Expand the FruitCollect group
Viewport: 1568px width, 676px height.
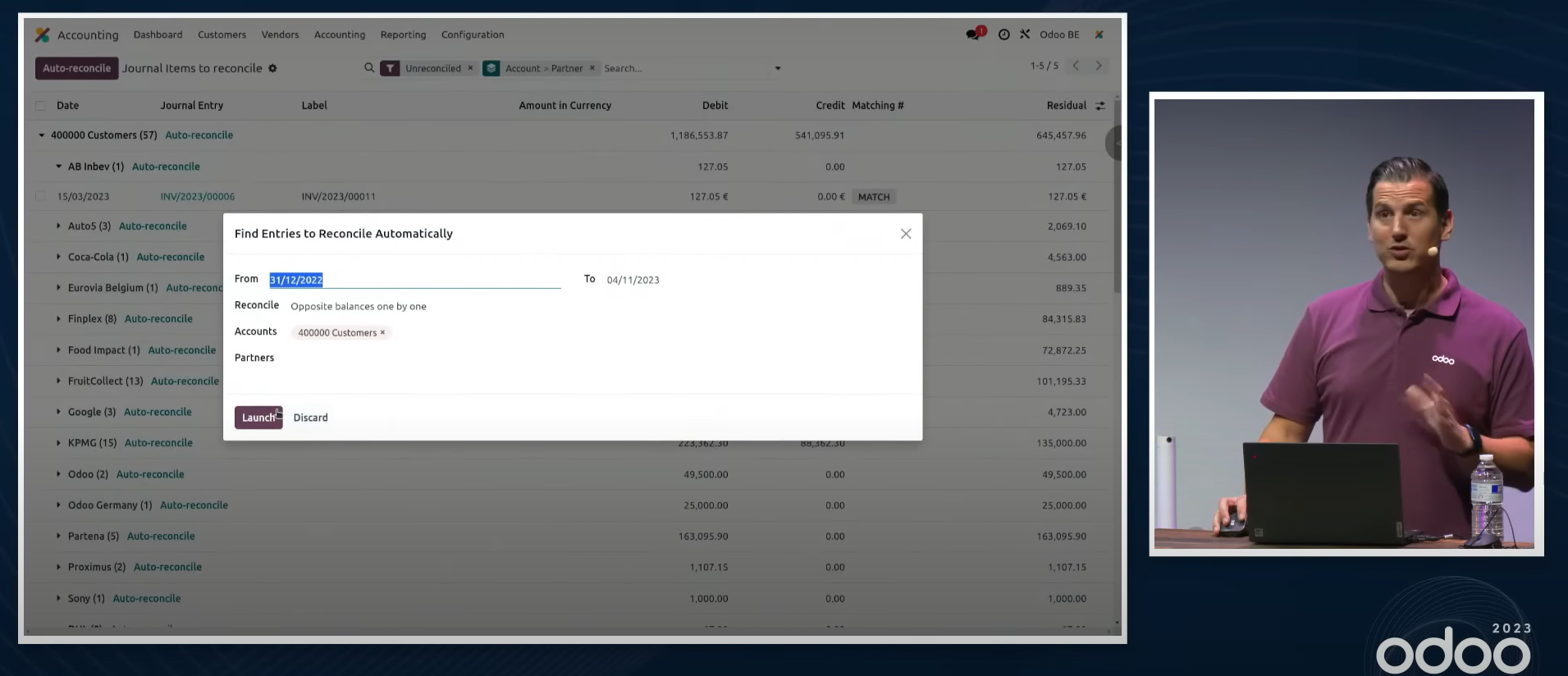click(x=58, y=381)
